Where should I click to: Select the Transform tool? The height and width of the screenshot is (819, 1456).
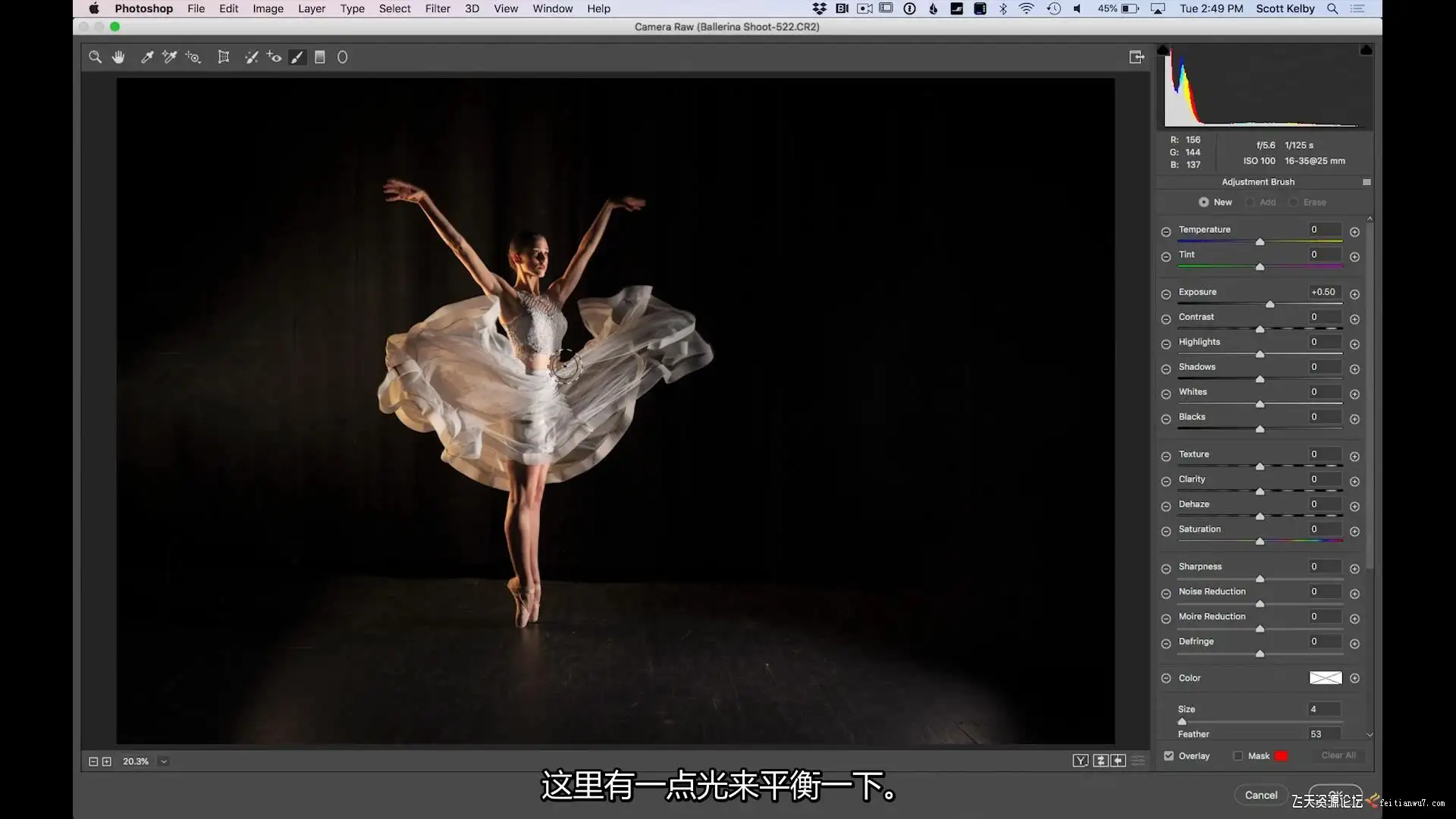click(224, 57)
